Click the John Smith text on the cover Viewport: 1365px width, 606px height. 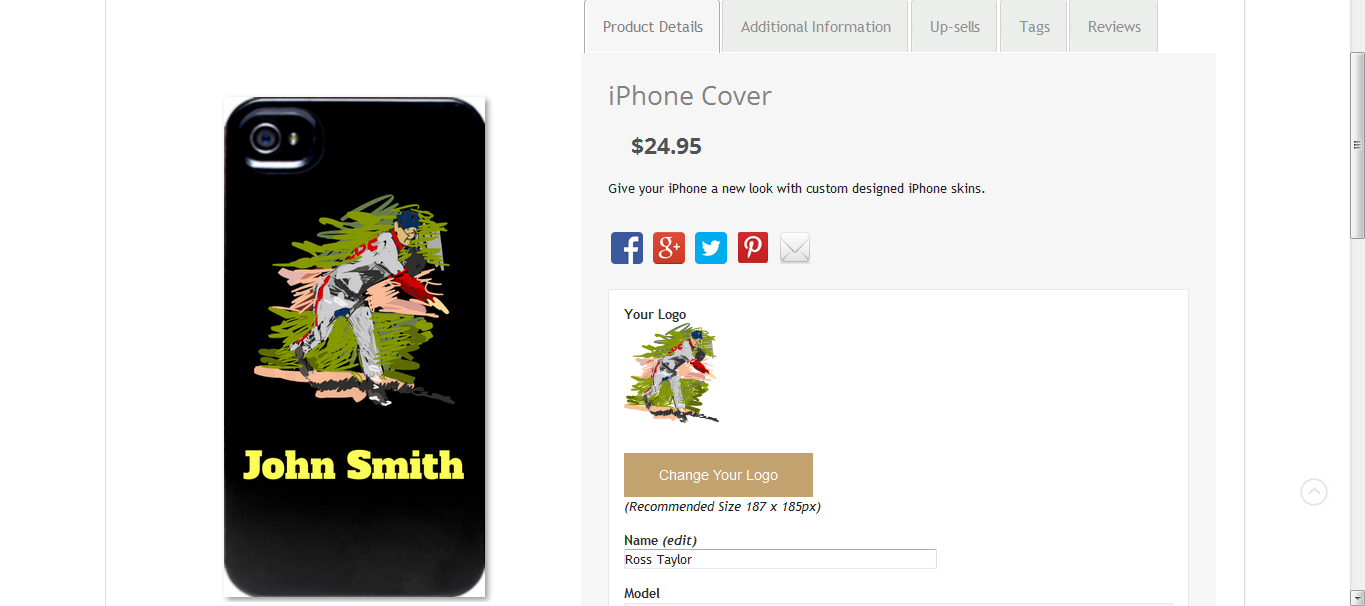click(354, 465)
